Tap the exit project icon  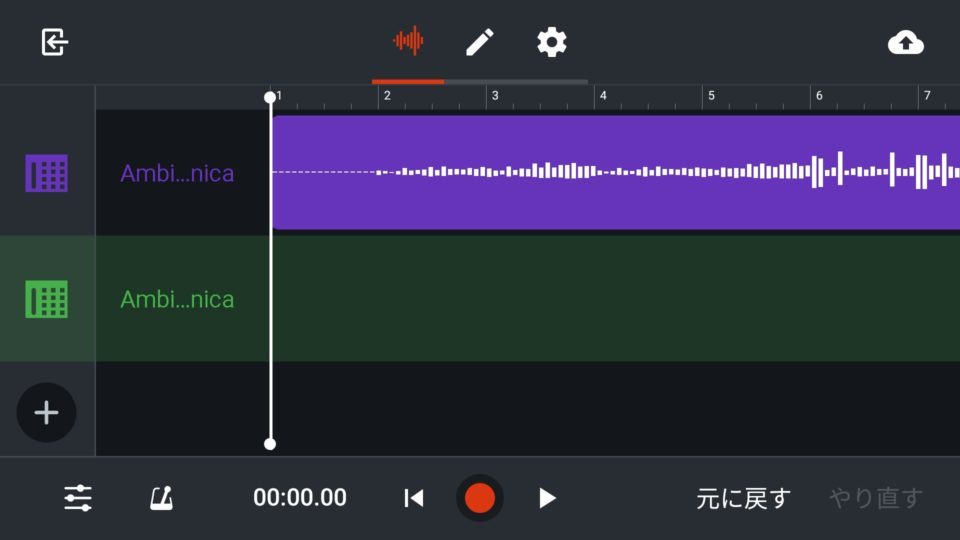[x=54, y=42]
